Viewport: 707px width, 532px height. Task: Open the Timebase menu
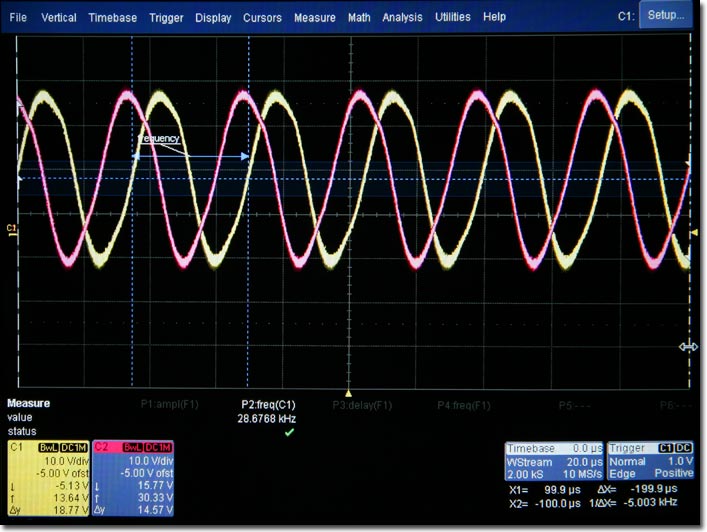pos(112,17)
